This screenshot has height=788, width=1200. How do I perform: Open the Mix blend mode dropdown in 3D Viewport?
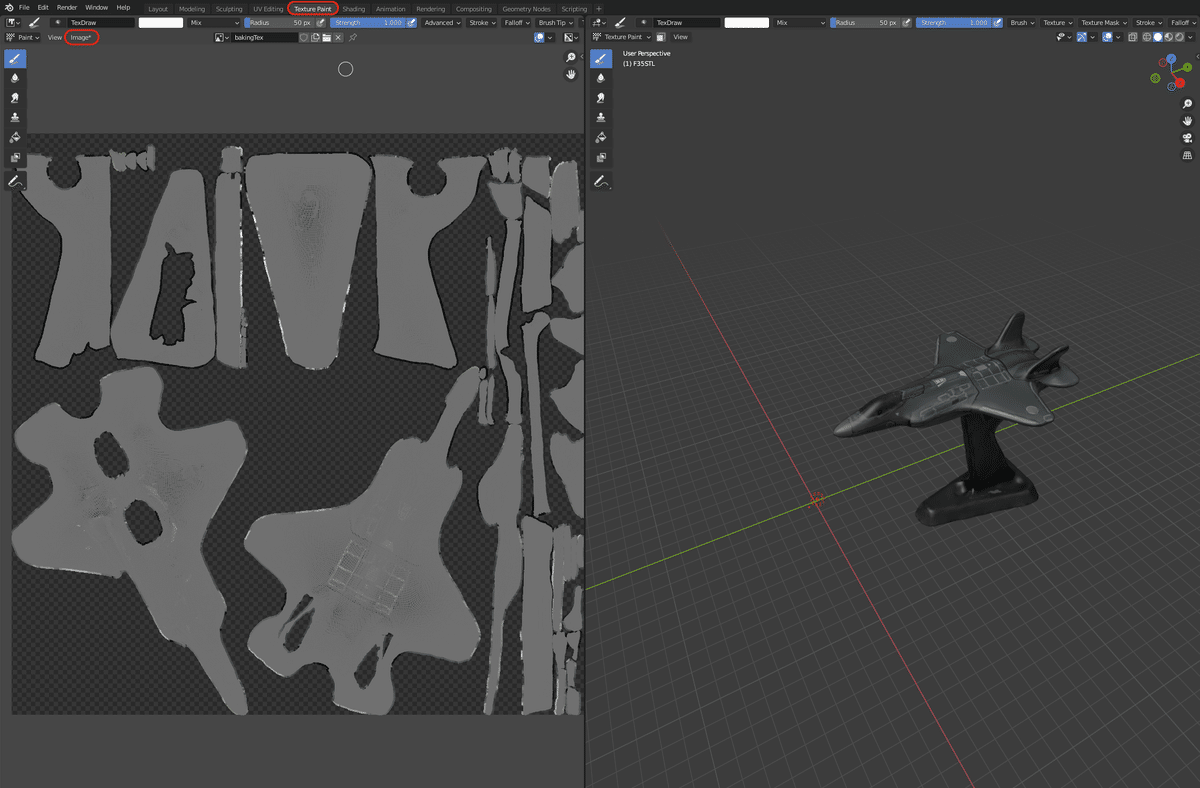point(800,22)
